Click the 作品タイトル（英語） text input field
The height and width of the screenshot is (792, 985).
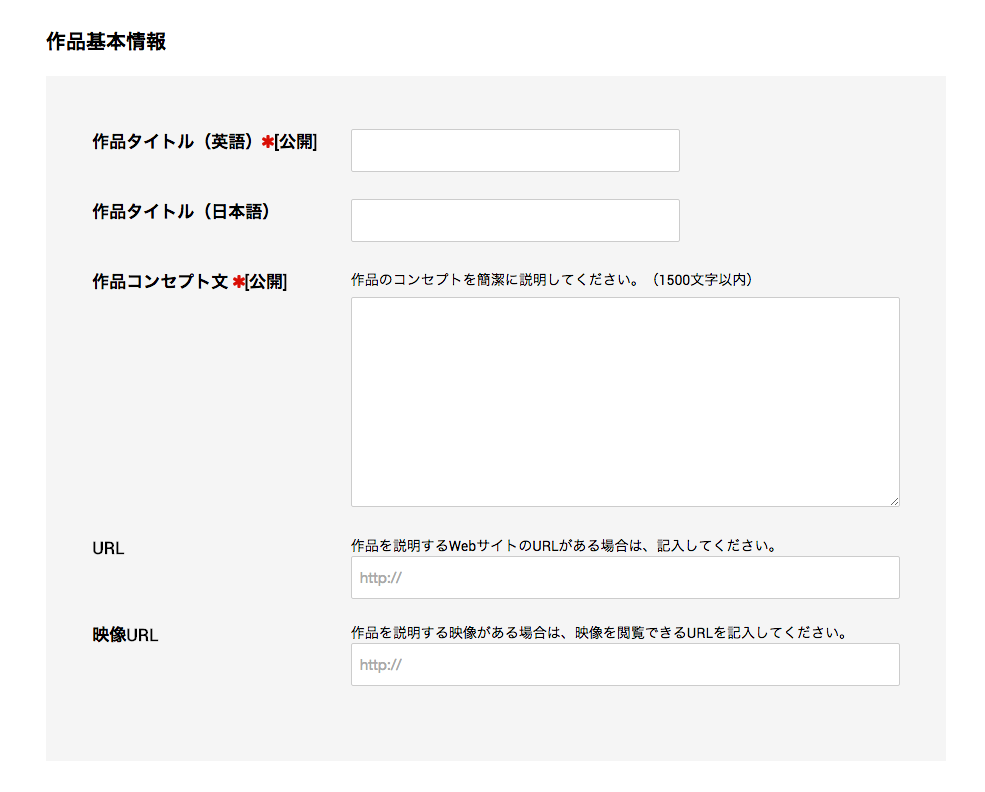[515, 150]
